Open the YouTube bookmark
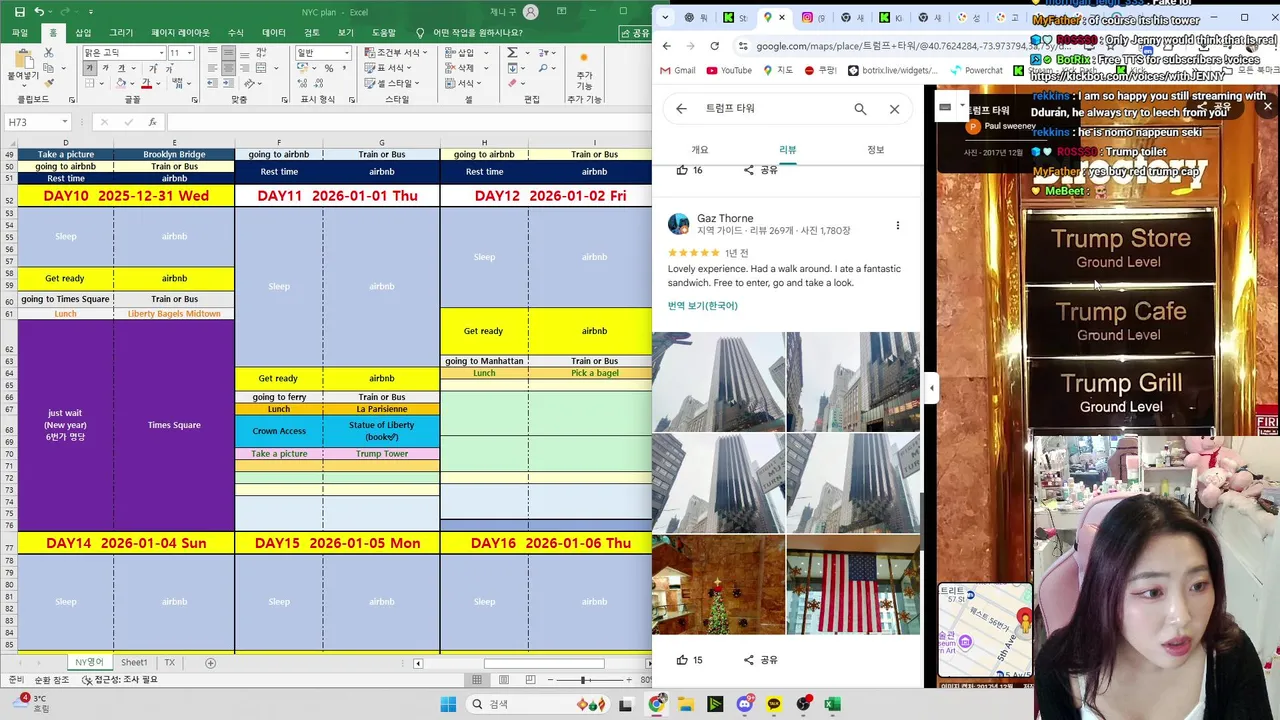Viewport: 1280px width, 720px height. click(729, 70)
